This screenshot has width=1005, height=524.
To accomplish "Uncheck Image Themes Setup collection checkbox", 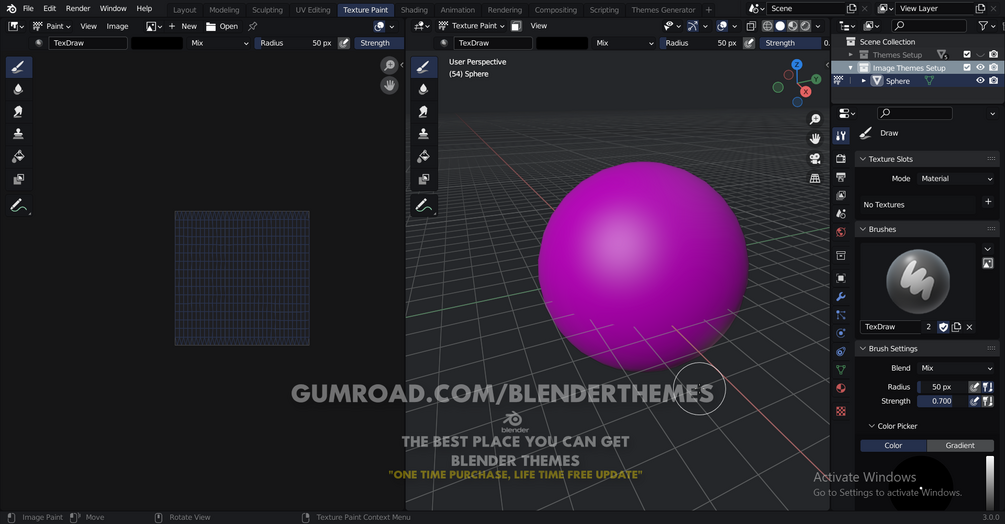I will [967, 67].
